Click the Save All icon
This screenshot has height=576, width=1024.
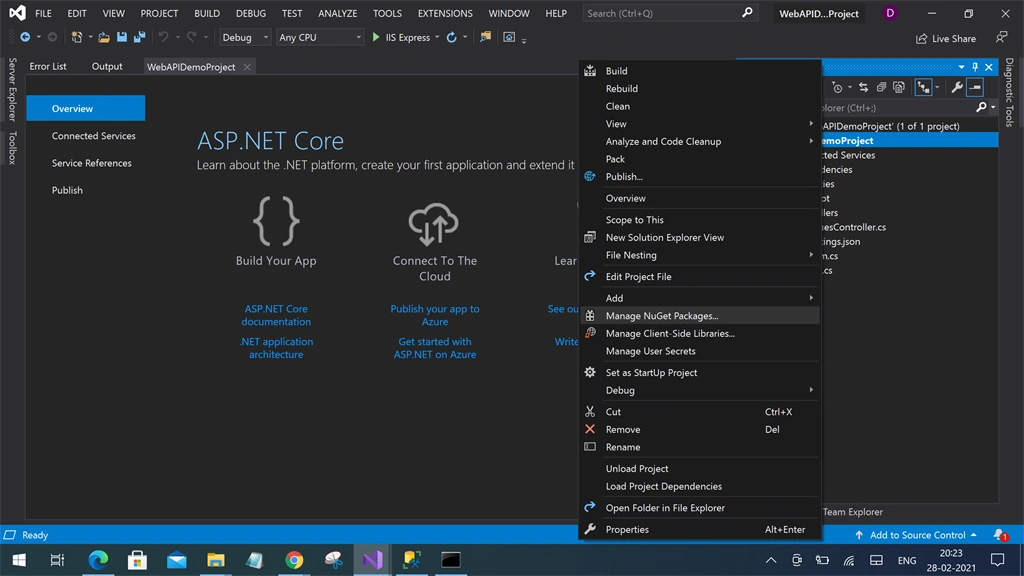click(x=139, y=37)
